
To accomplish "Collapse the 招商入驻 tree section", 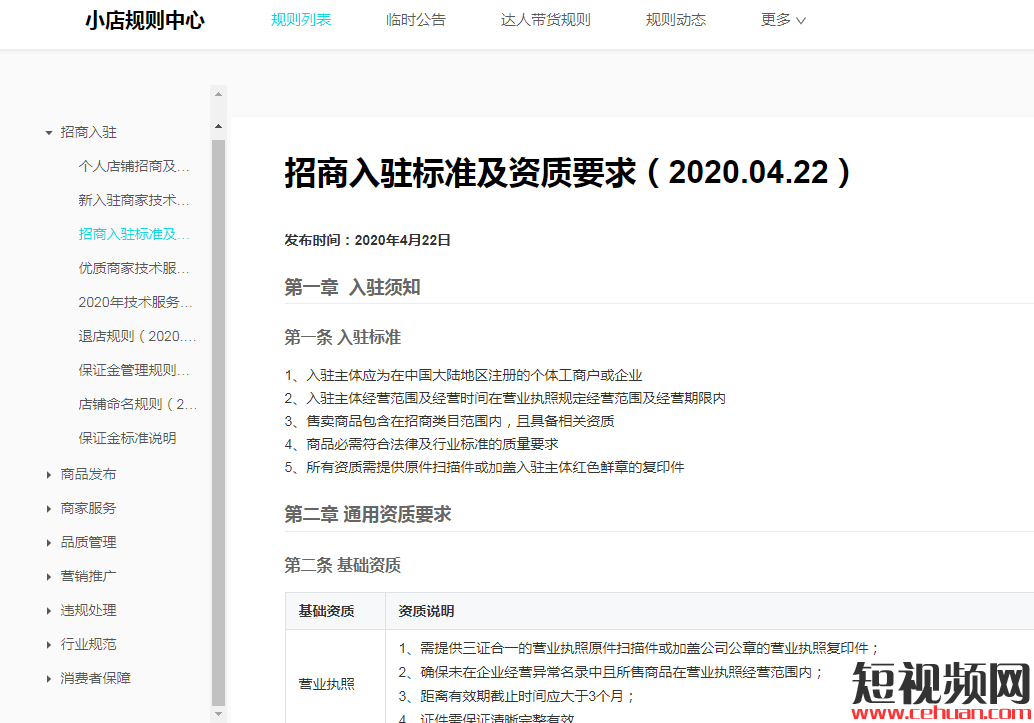I will 49,133.
